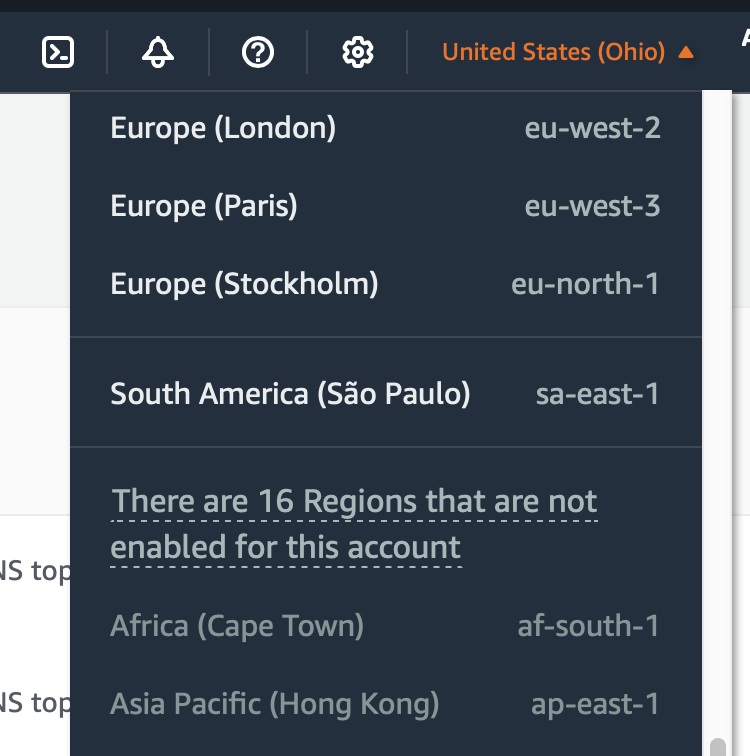Choose the Europe (Stockholm) region

[x=244, y=284]
